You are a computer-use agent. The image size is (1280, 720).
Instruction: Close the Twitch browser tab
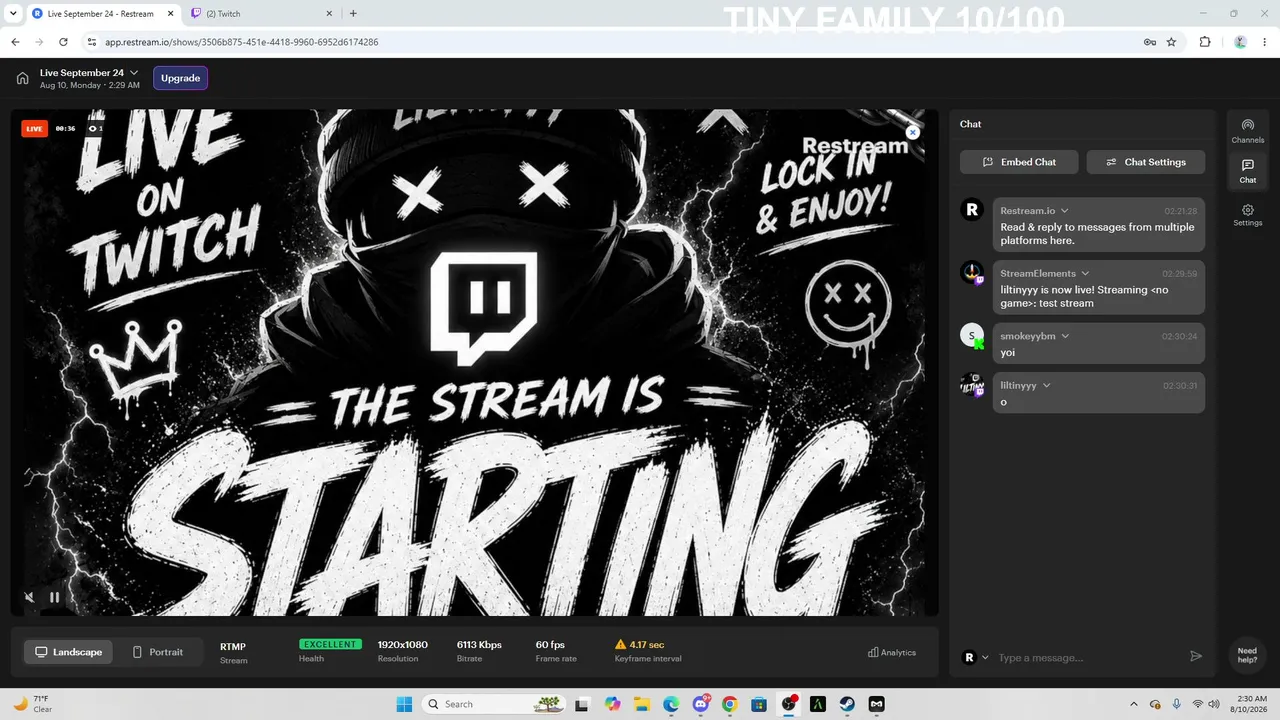pyautogui.click(x=327, y=14)
